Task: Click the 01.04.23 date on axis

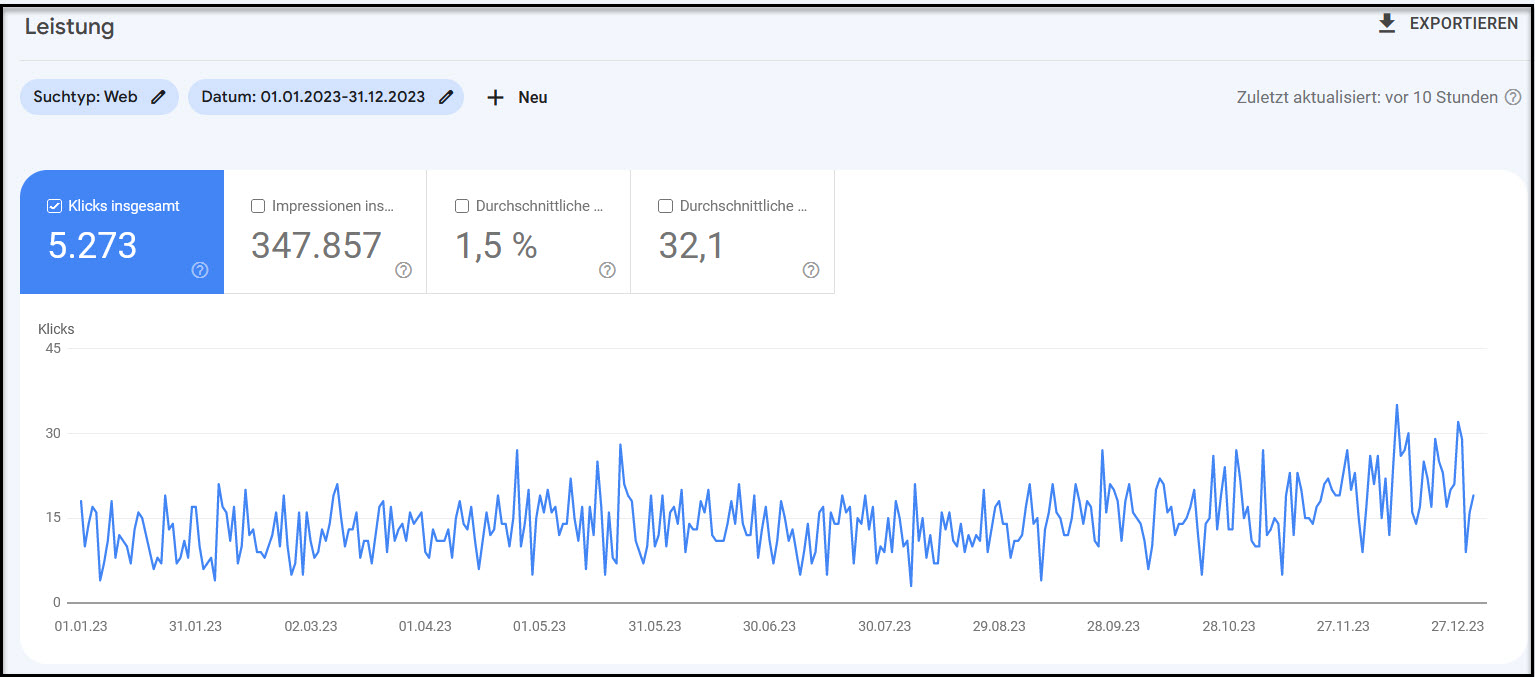Action: coord(425,626)
